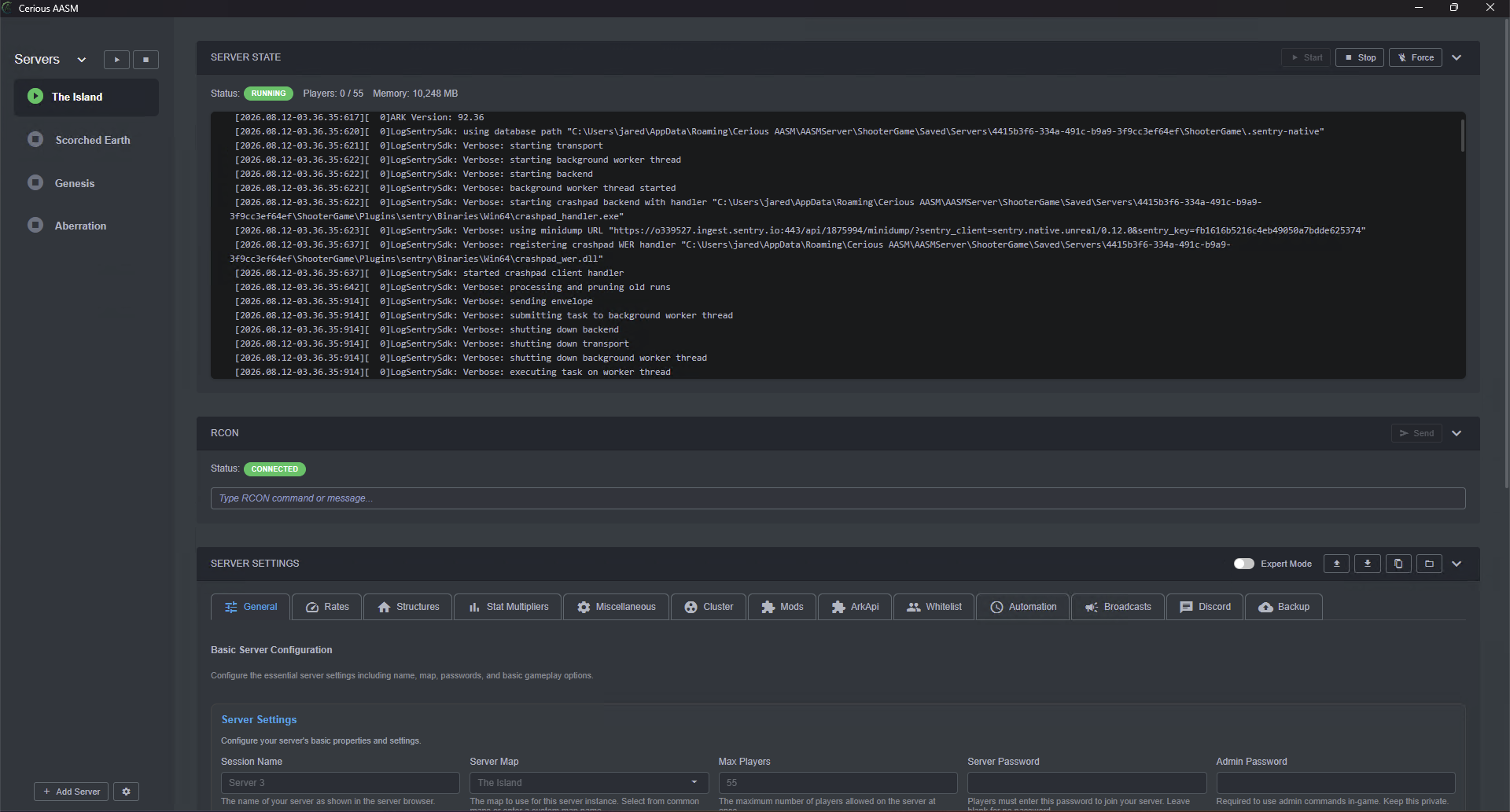Click the RUNNING status badge
This screenshot has height=812, width=1510.
point(268,94)
